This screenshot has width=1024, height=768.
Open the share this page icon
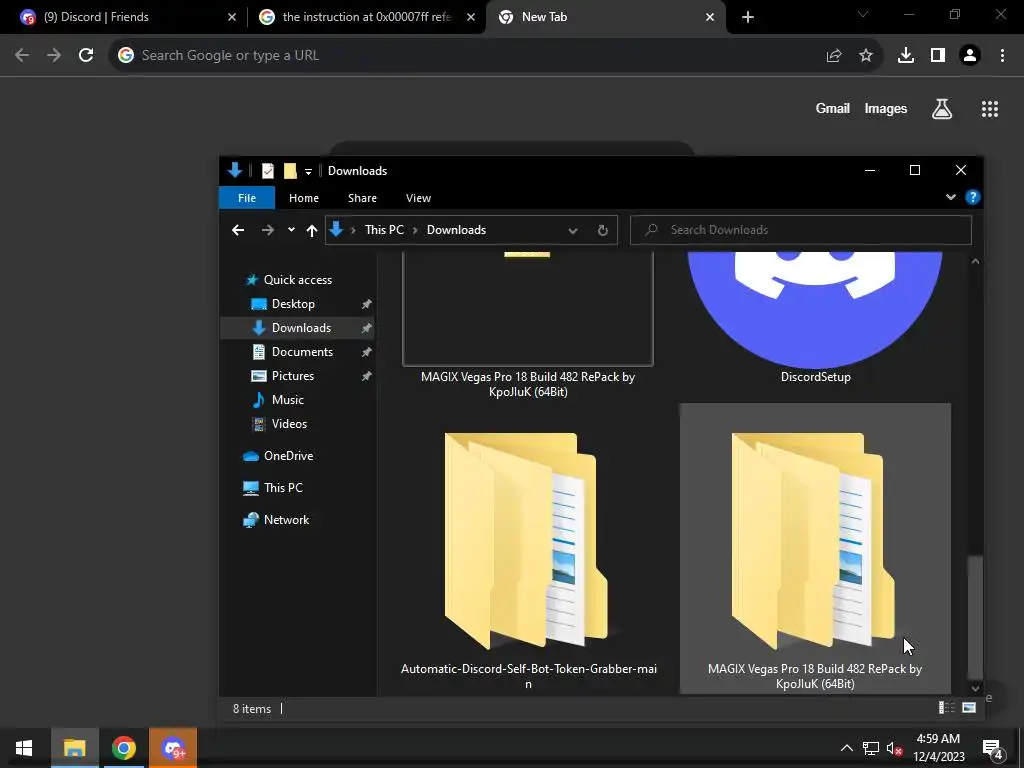point(834,56)
